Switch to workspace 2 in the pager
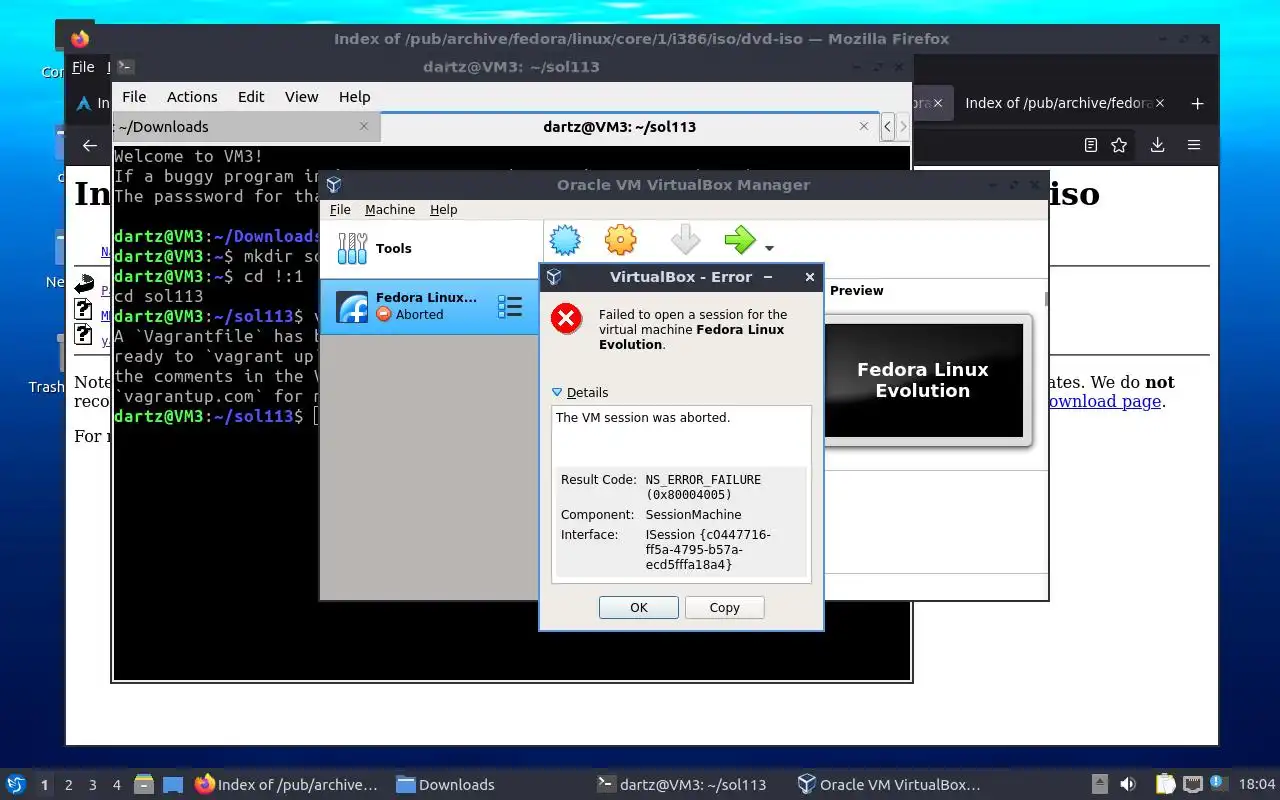Screen dimensions: 1280x800 (x=69, y=785)
